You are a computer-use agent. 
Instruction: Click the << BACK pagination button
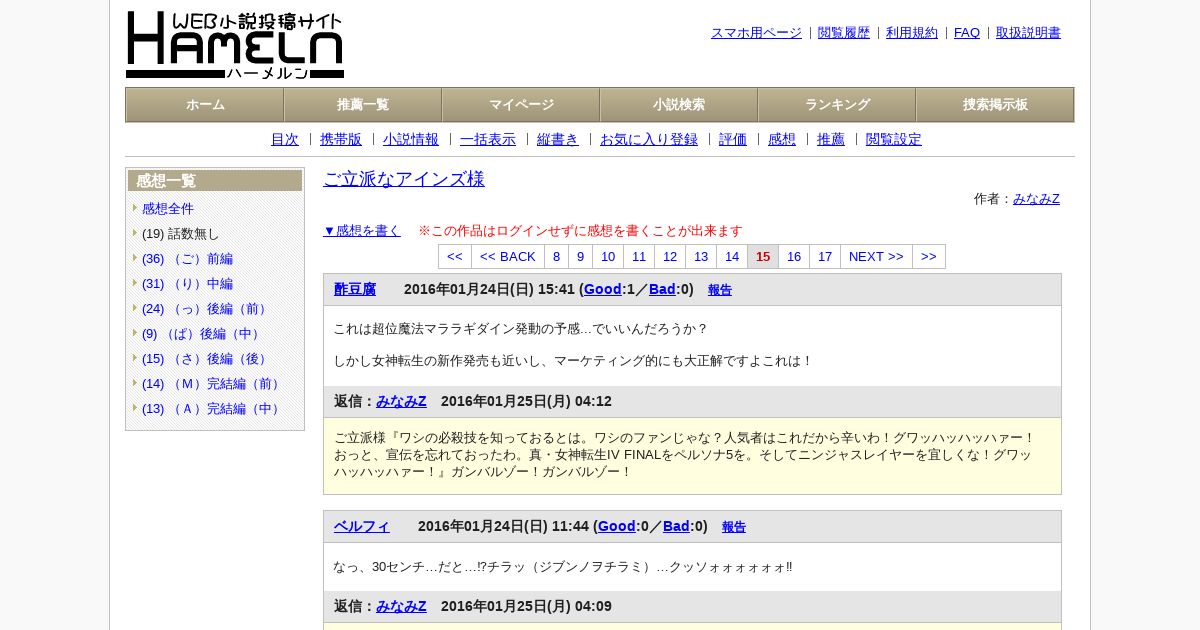(x=508, y=257)
